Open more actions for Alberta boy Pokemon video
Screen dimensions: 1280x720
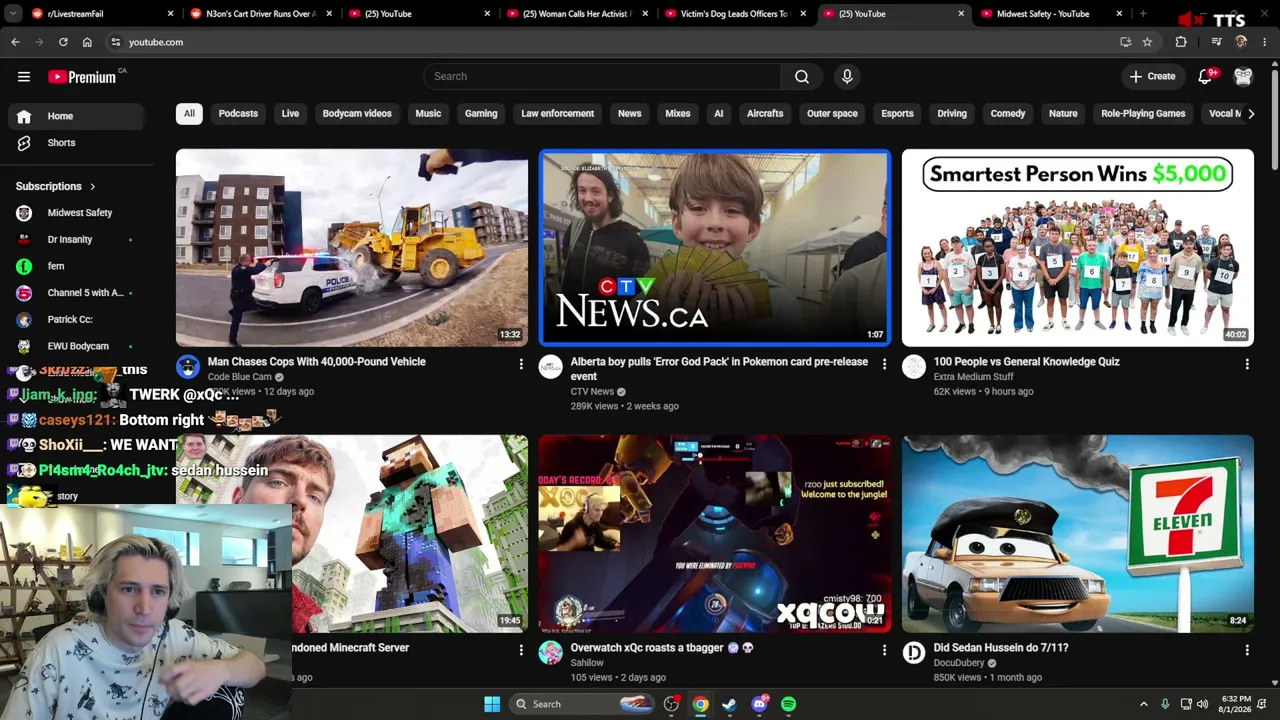click(x=884, y=364)
